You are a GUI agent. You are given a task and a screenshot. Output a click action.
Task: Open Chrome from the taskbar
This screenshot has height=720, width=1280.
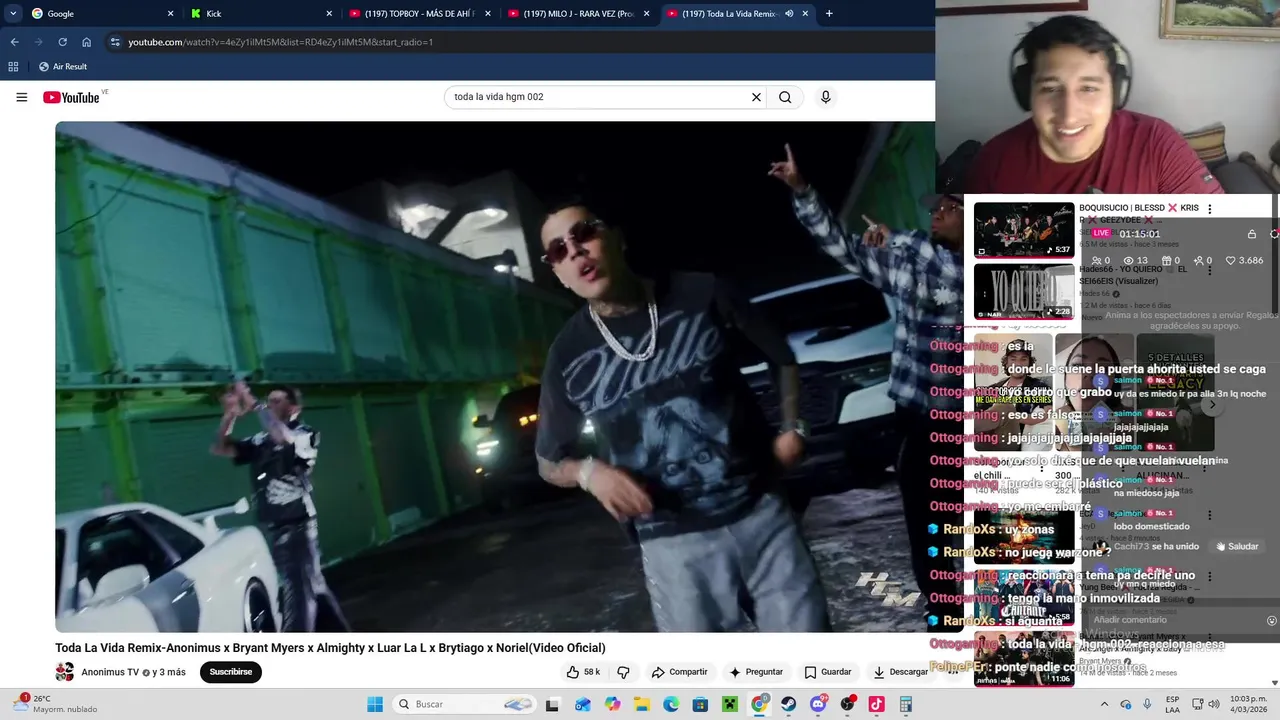(759, 704)
